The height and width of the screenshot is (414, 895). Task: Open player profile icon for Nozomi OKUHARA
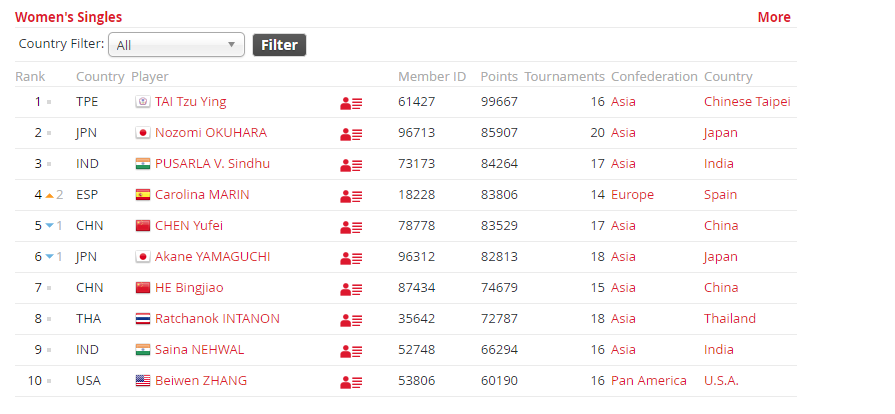[x=351, y=134]
